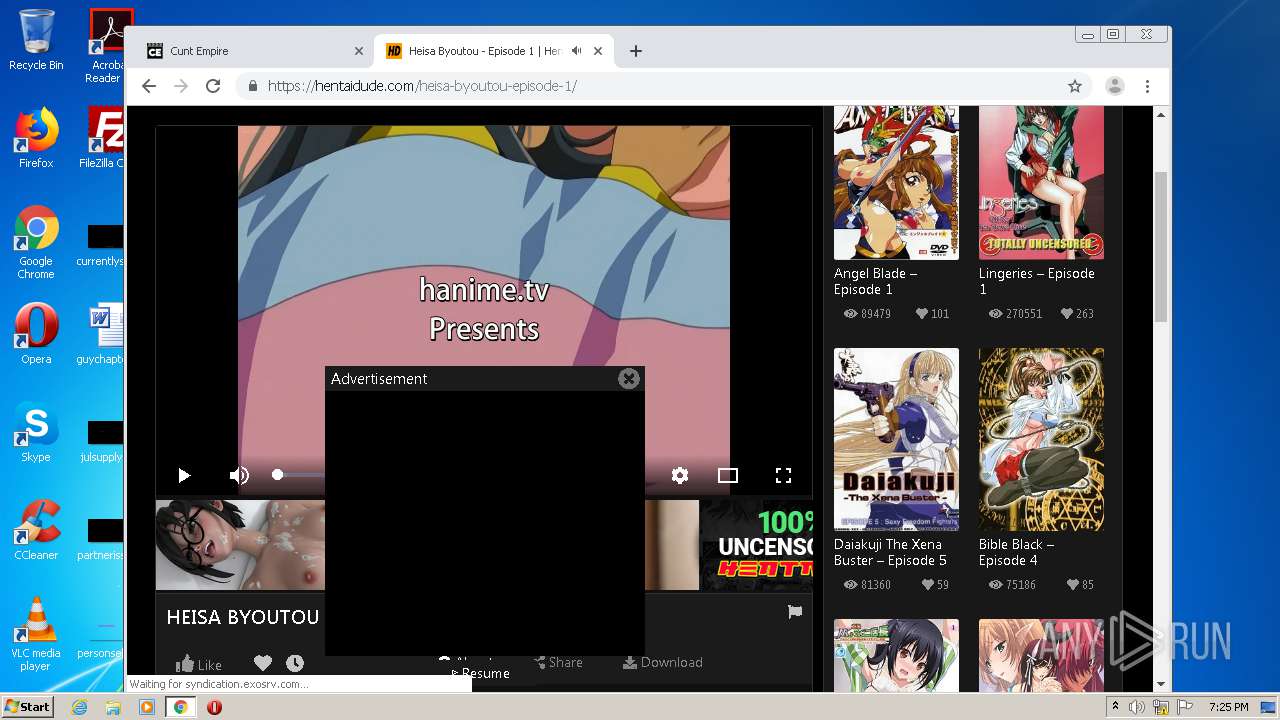The image size is (1280, 720).
Task: Close the first browser tab
Action: pos(359,51)
